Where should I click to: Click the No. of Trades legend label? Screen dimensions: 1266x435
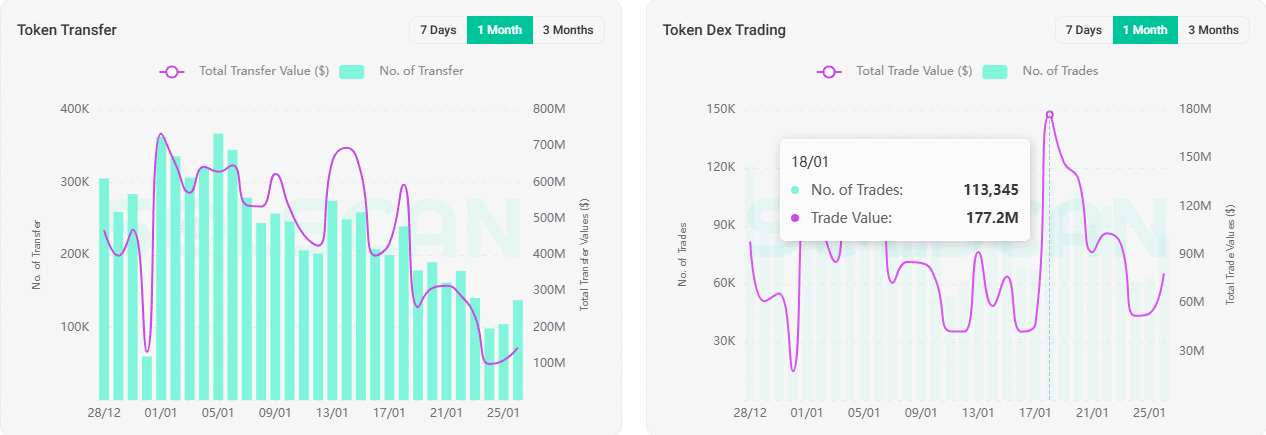tap(1060, 71)
